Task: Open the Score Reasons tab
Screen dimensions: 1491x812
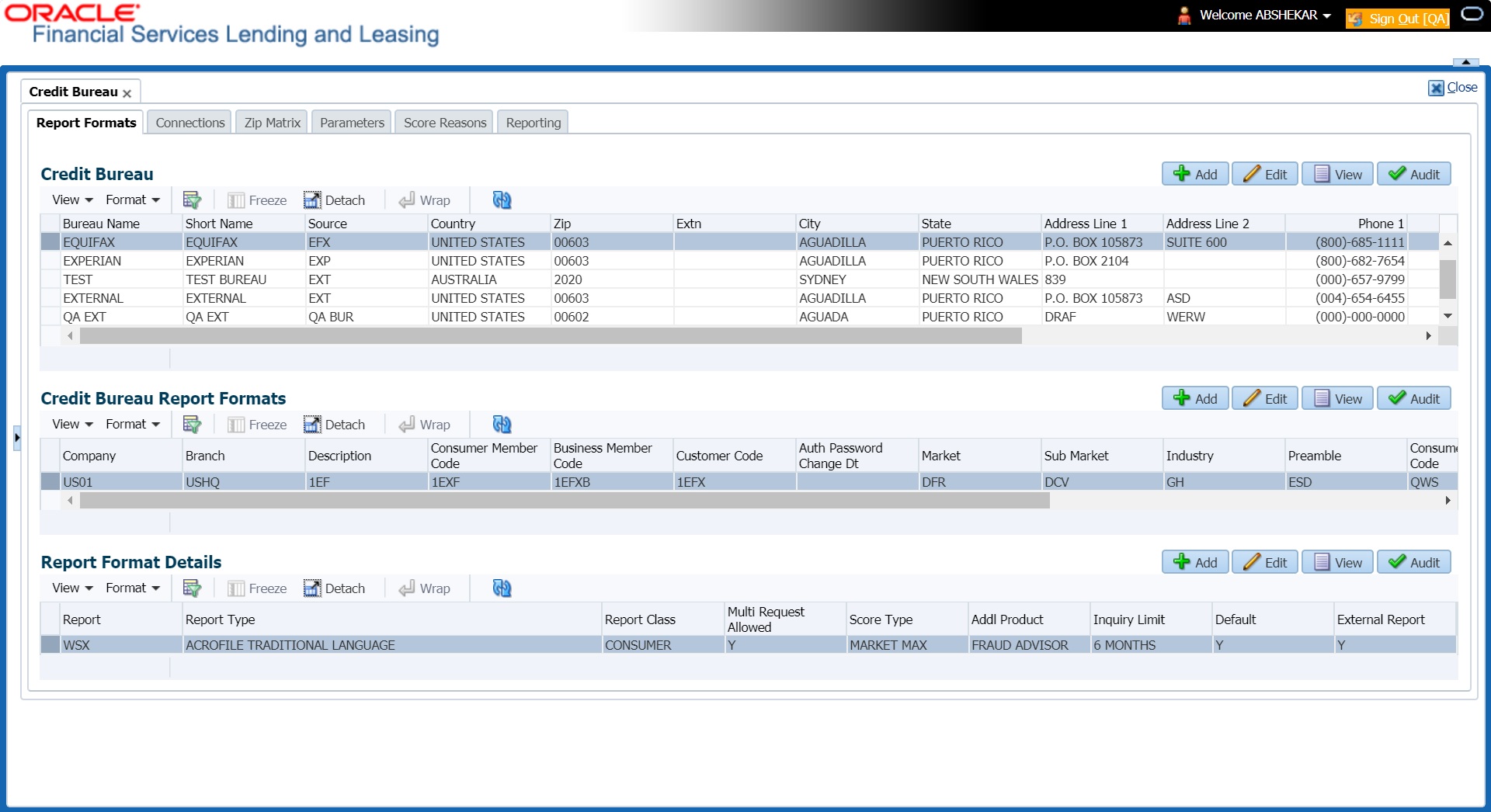Action: [x=444, y=123]
